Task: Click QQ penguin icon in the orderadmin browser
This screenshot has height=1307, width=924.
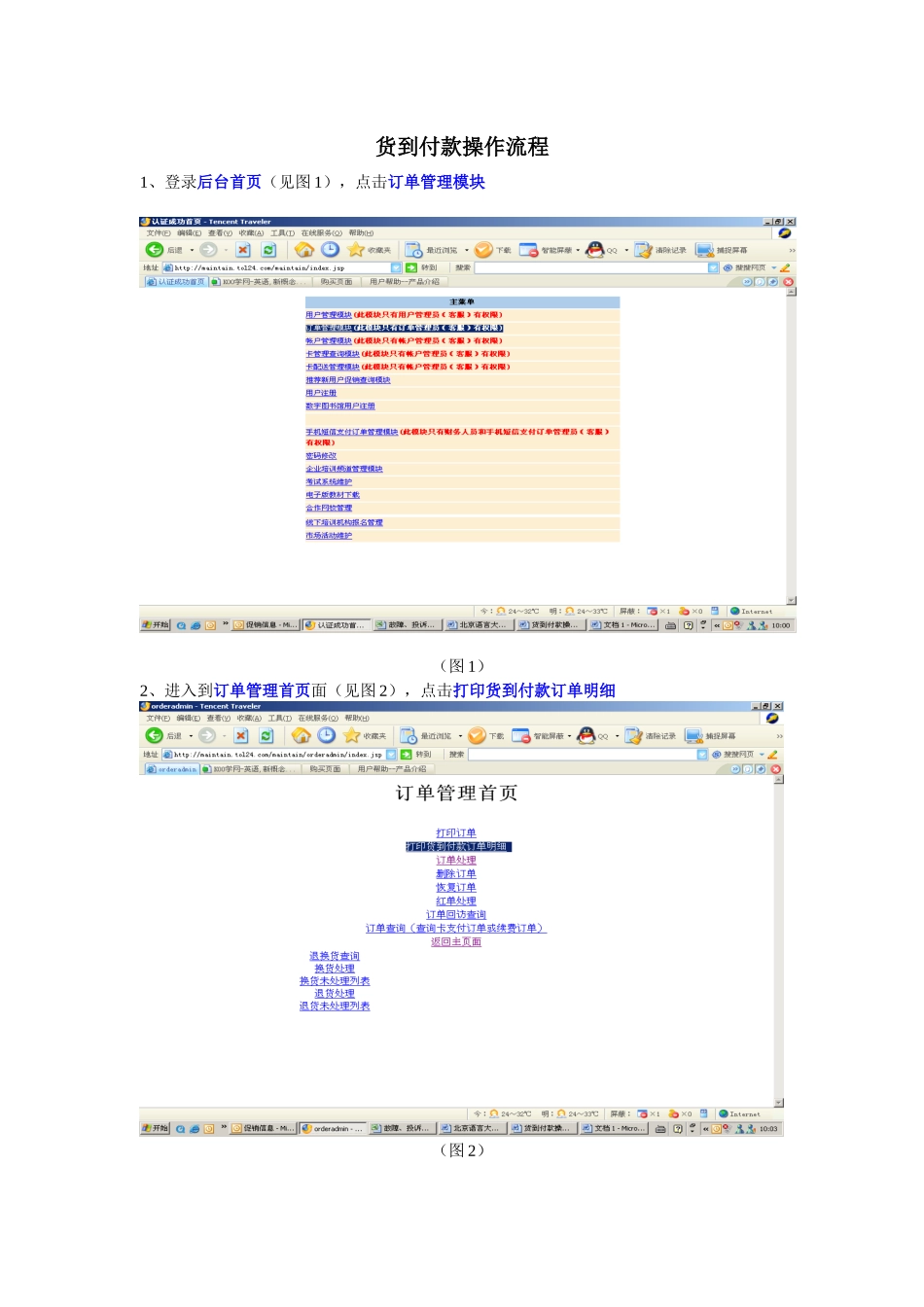Action: 586,735
